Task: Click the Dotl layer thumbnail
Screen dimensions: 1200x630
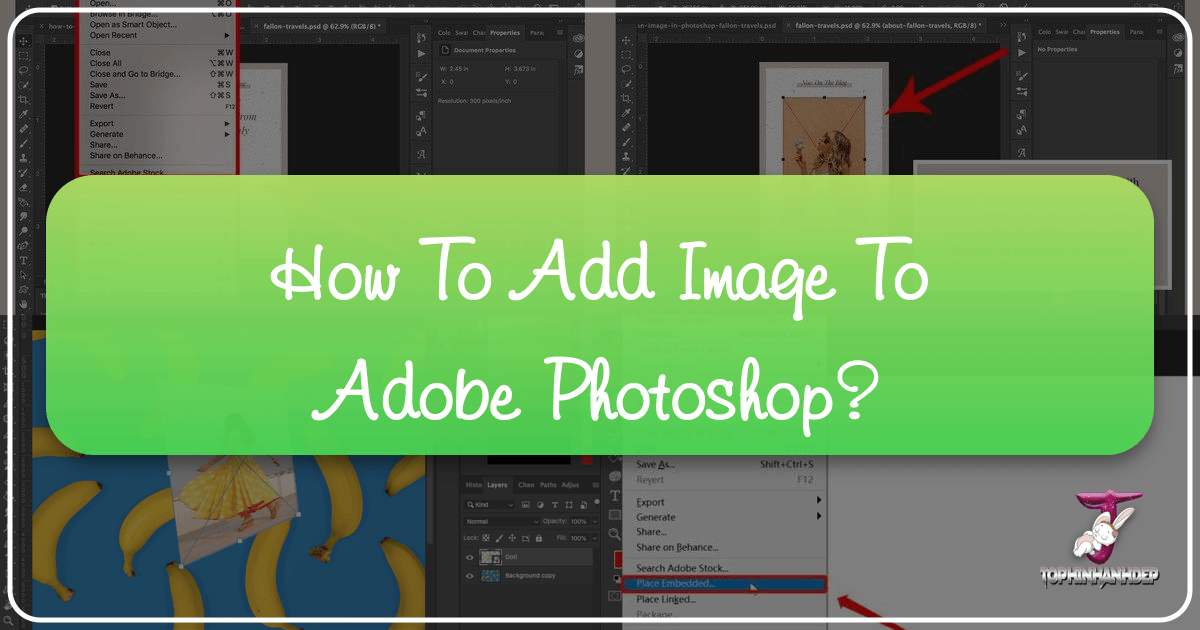Action: pos(489,557)
